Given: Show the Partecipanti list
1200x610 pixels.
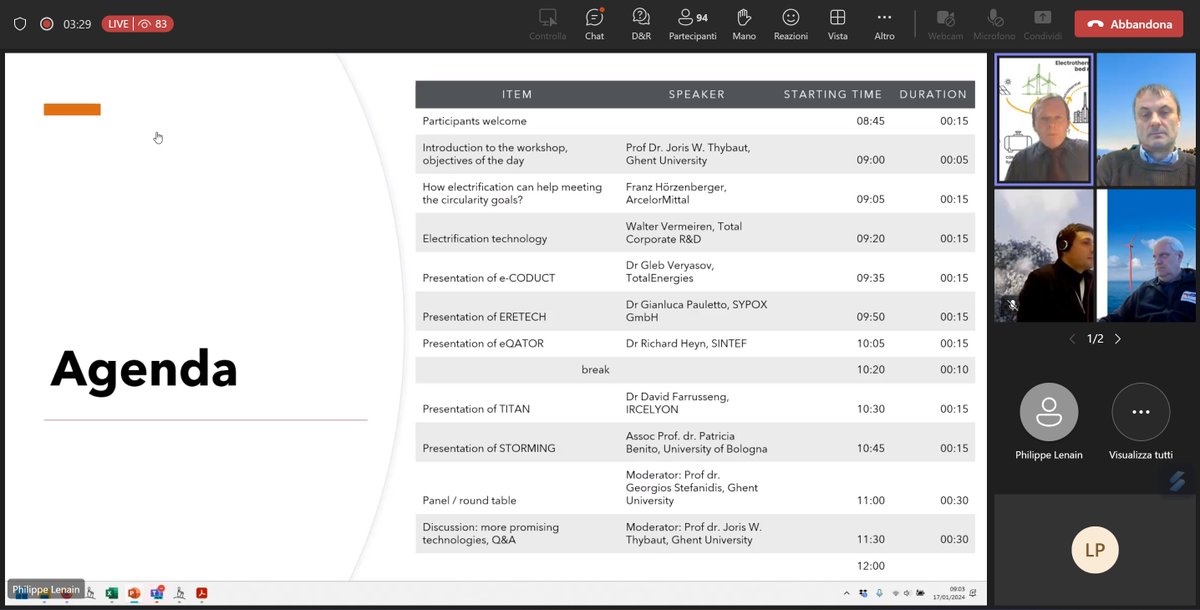Looking at the screenshot, I should (x=692, y=24).
